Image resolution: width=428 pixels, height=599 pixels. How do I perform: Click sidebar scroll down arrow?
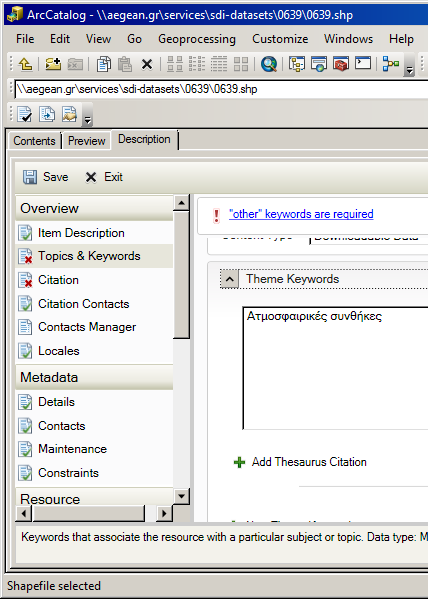[x=182, y=497]
